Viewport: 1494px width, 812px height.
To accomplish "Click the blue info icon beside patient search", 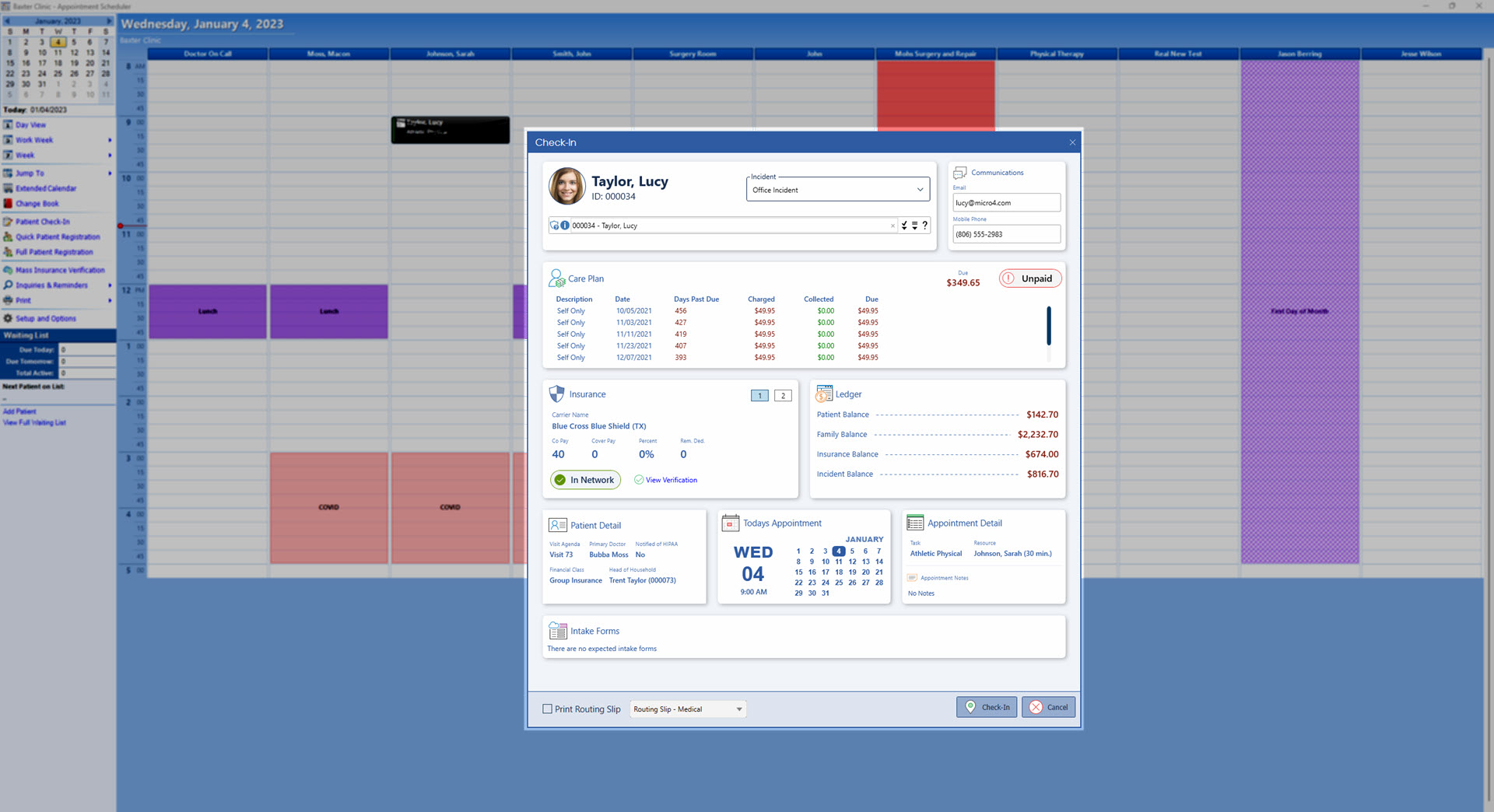I will pos(565,226).
